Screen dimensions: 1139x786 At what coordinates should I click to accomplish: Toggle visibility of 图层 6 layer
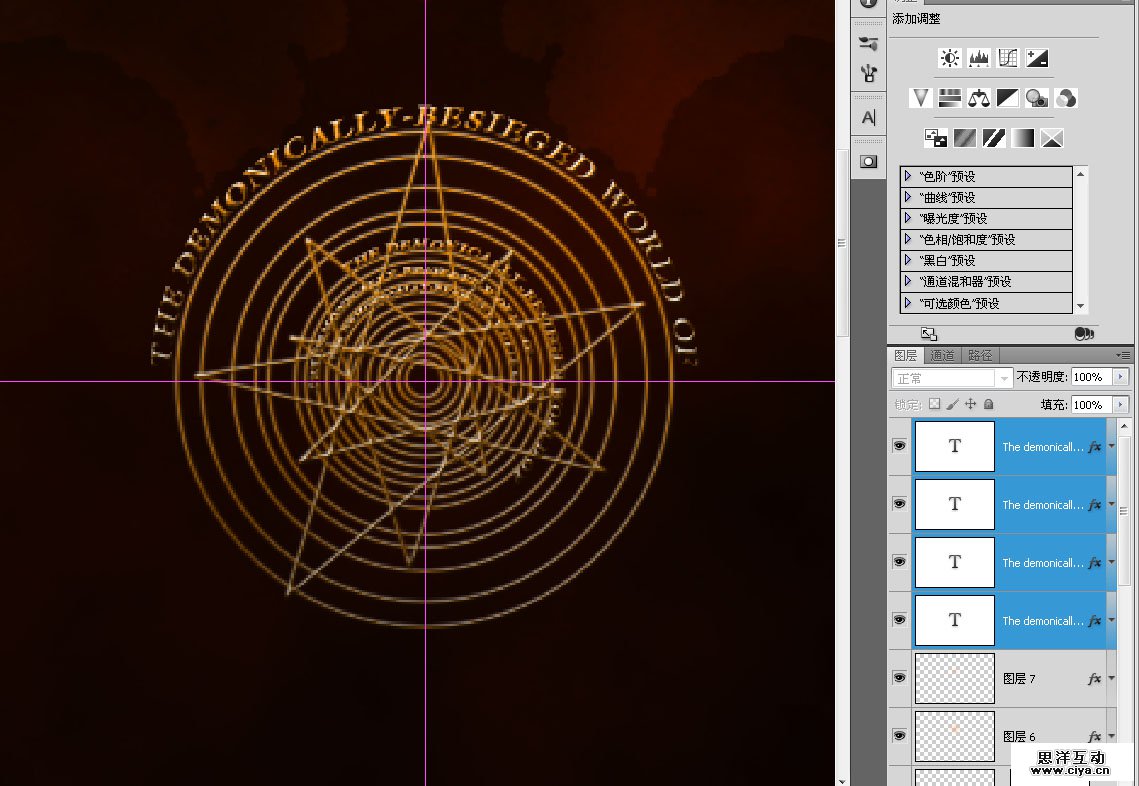(x=899, y=735)
